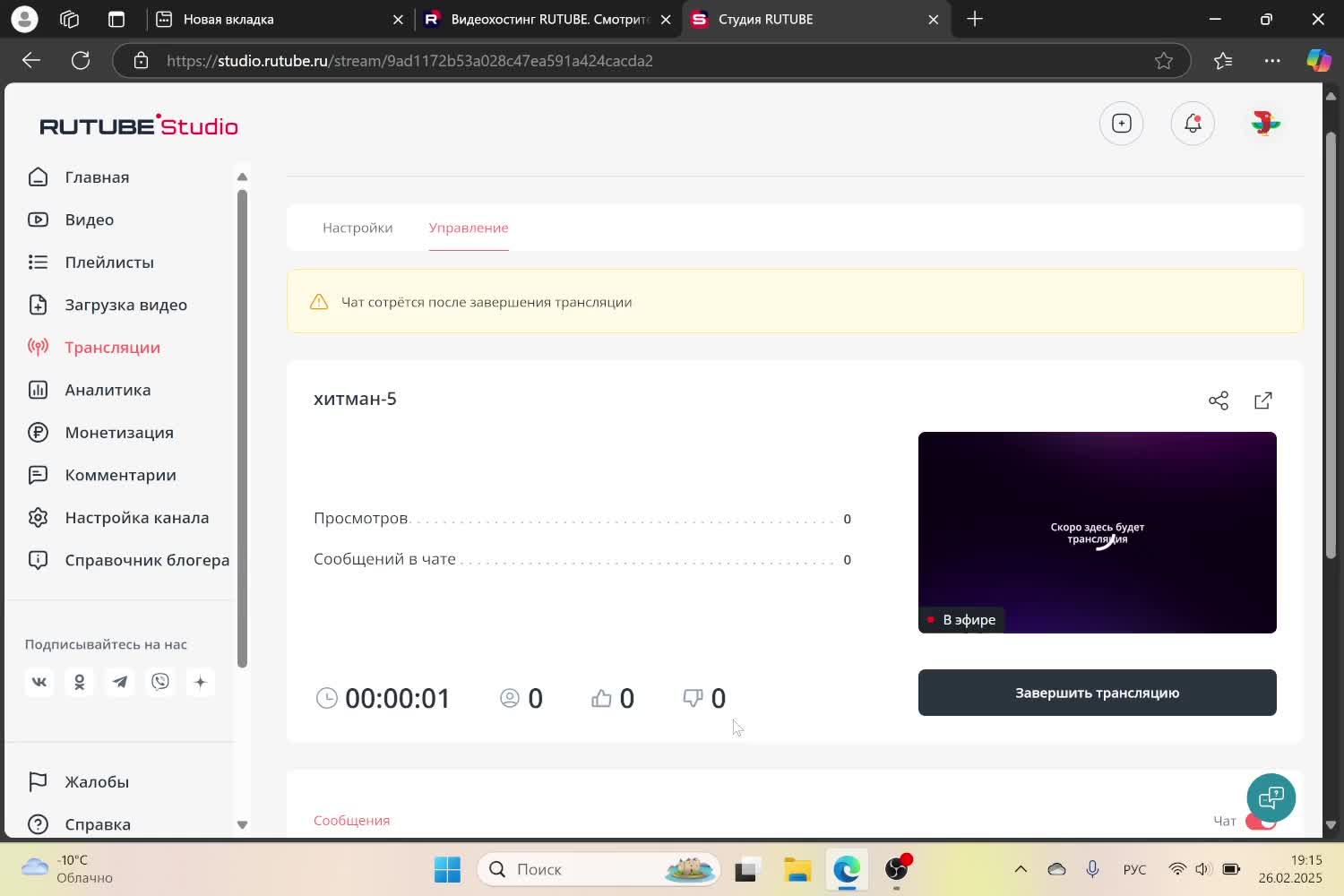Switch to Новая вкладка browser tab
Screen dimensions: 1344x896
[x=280, y=19]
